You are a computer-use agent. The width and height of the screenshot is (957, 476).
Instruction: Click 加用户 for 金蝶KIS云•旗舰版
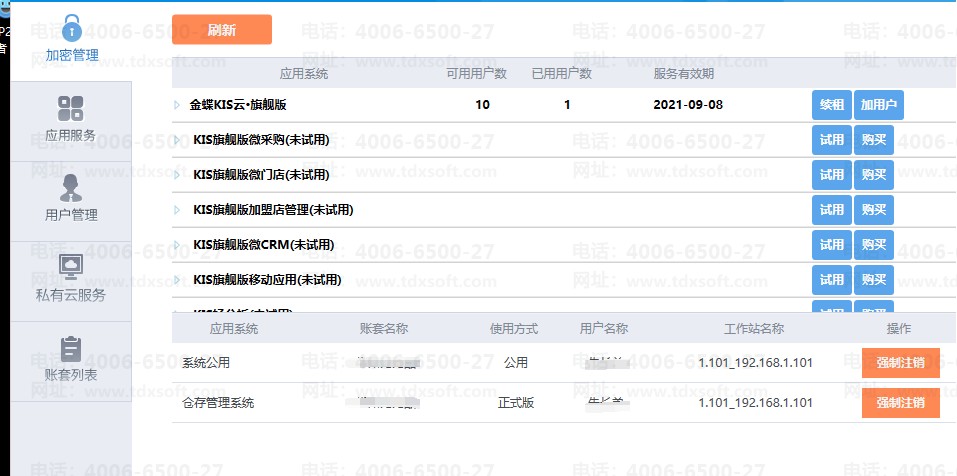click(x=878, y=105)
